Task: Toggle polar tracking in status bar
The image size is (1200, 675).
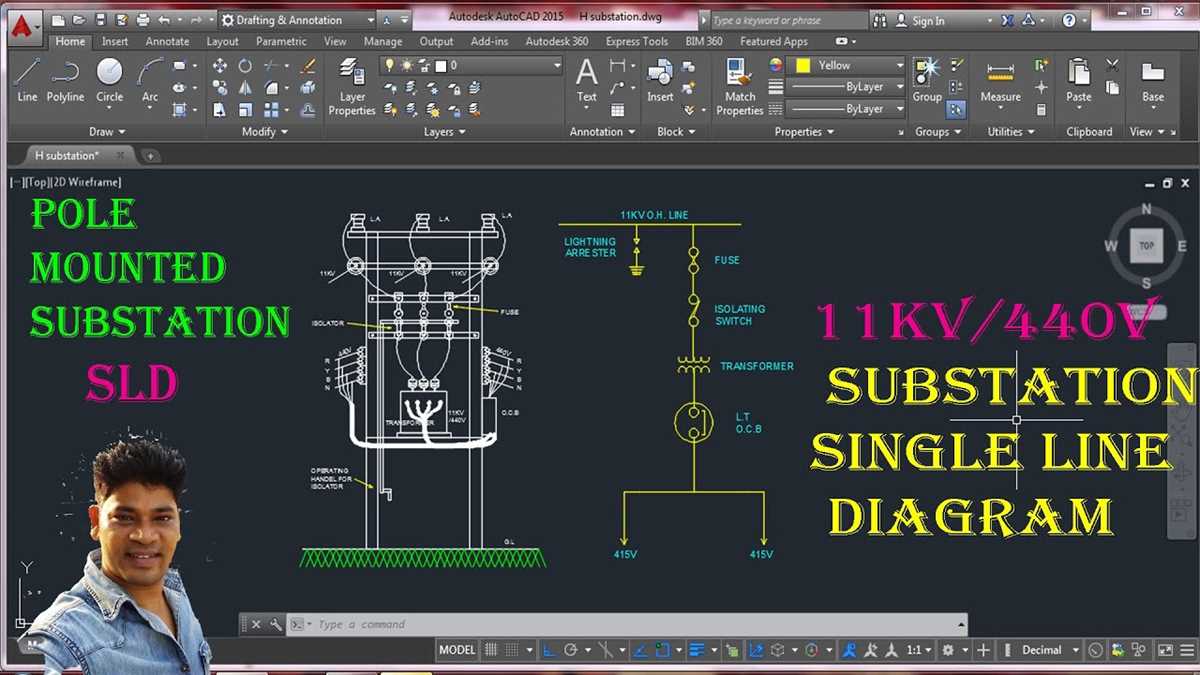Action: [571, 650]
